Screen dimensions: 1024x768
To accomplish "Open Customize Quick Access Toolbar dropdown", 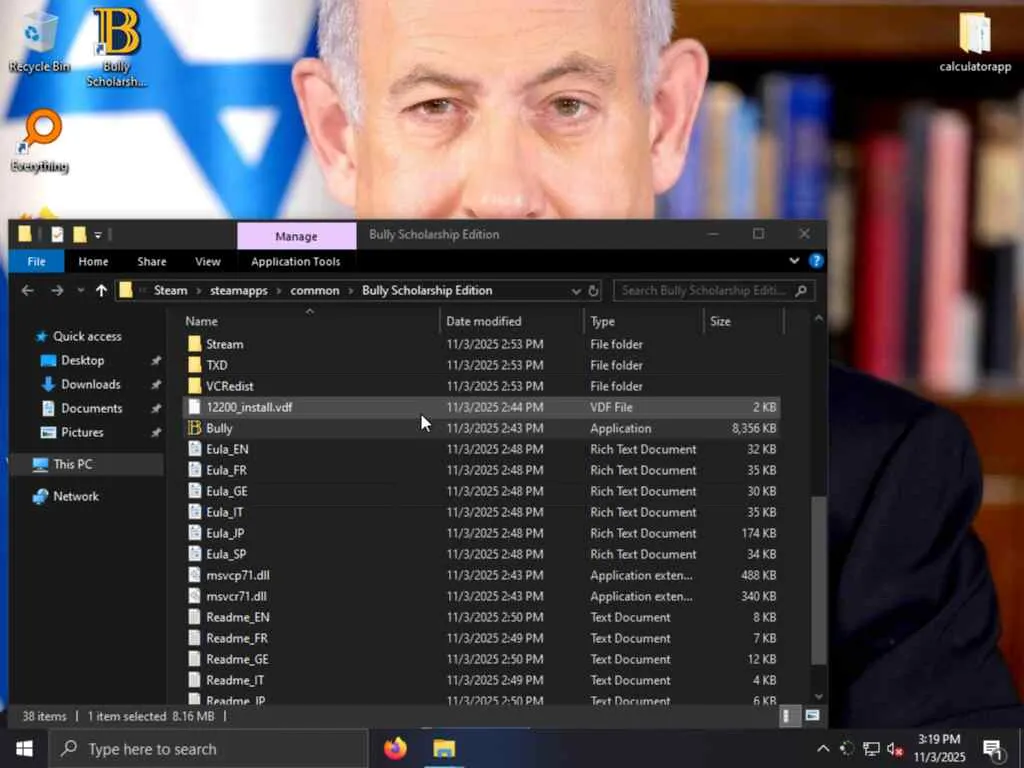I will tap(98, 235).
